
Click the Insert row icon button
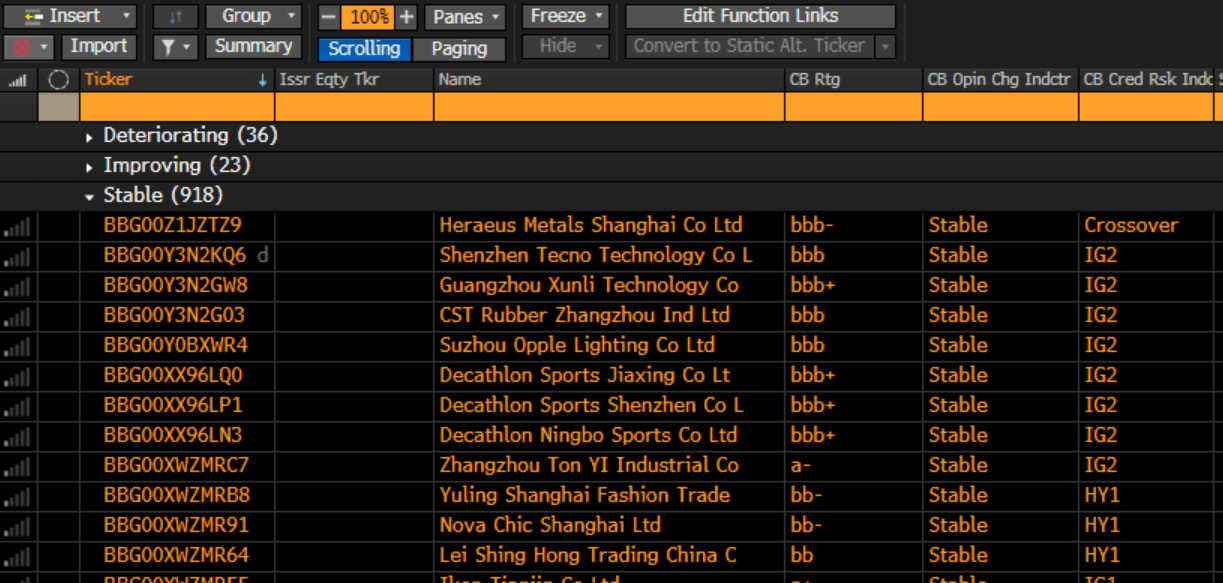tap(32, 16)
